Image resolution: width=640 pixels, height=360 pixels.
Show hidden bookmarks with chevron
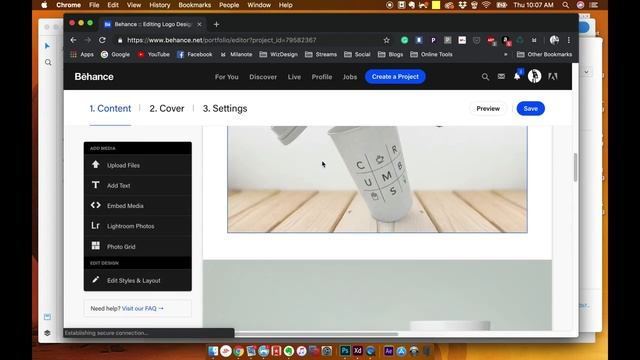(506, 54)
